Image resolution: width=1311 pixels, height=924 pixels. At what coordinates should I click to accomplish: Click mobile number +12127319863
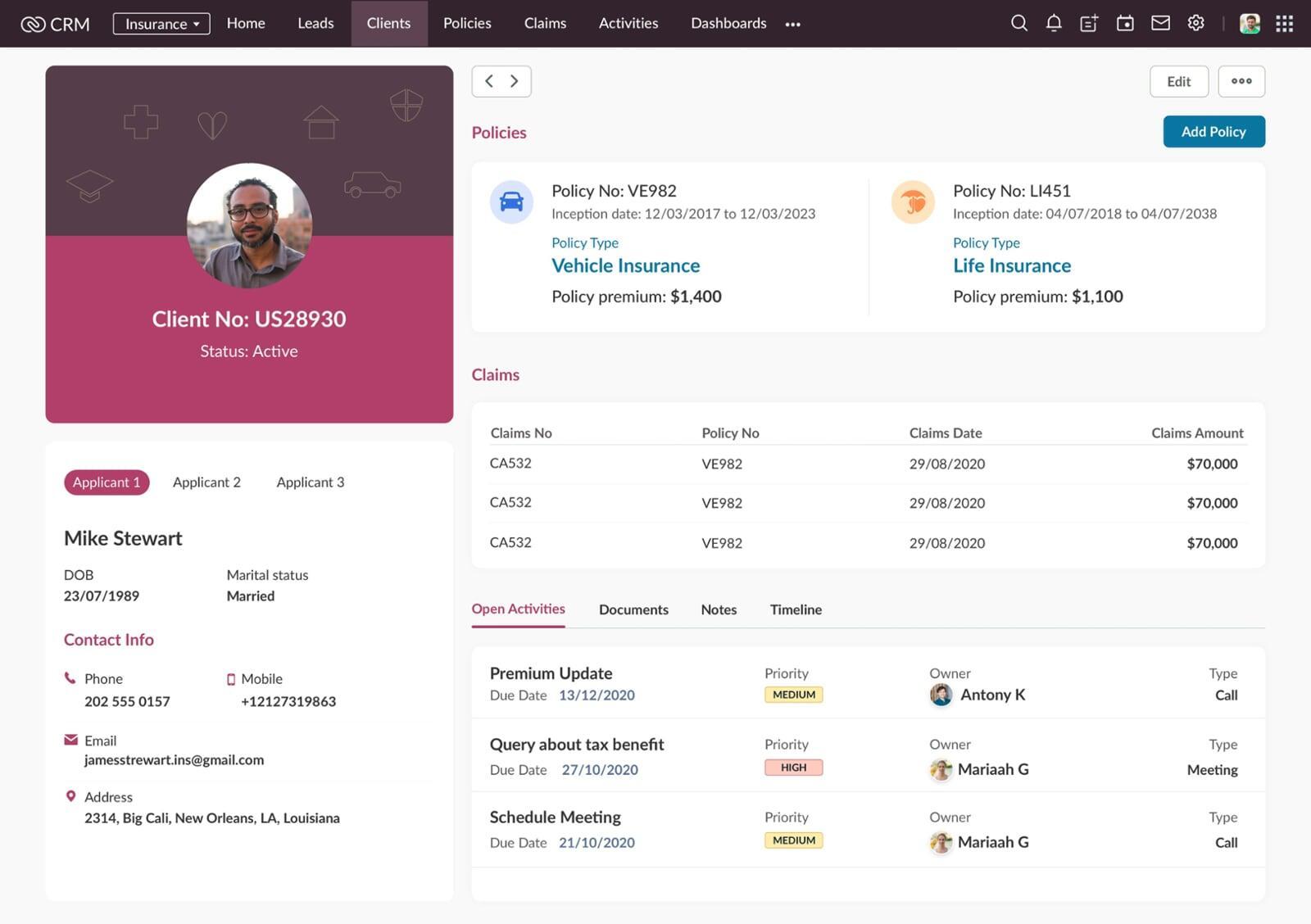point(288,701)
